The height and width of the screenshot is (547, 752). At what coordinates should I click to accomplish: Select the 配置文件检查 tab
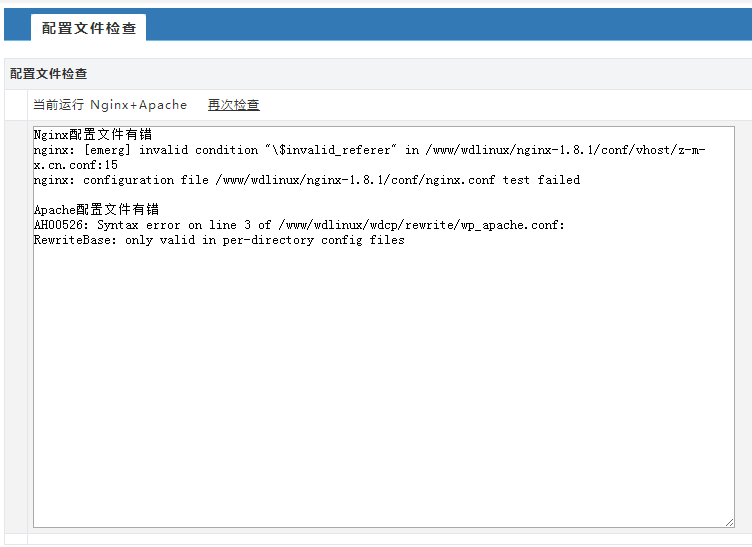[x=89, y=28]
